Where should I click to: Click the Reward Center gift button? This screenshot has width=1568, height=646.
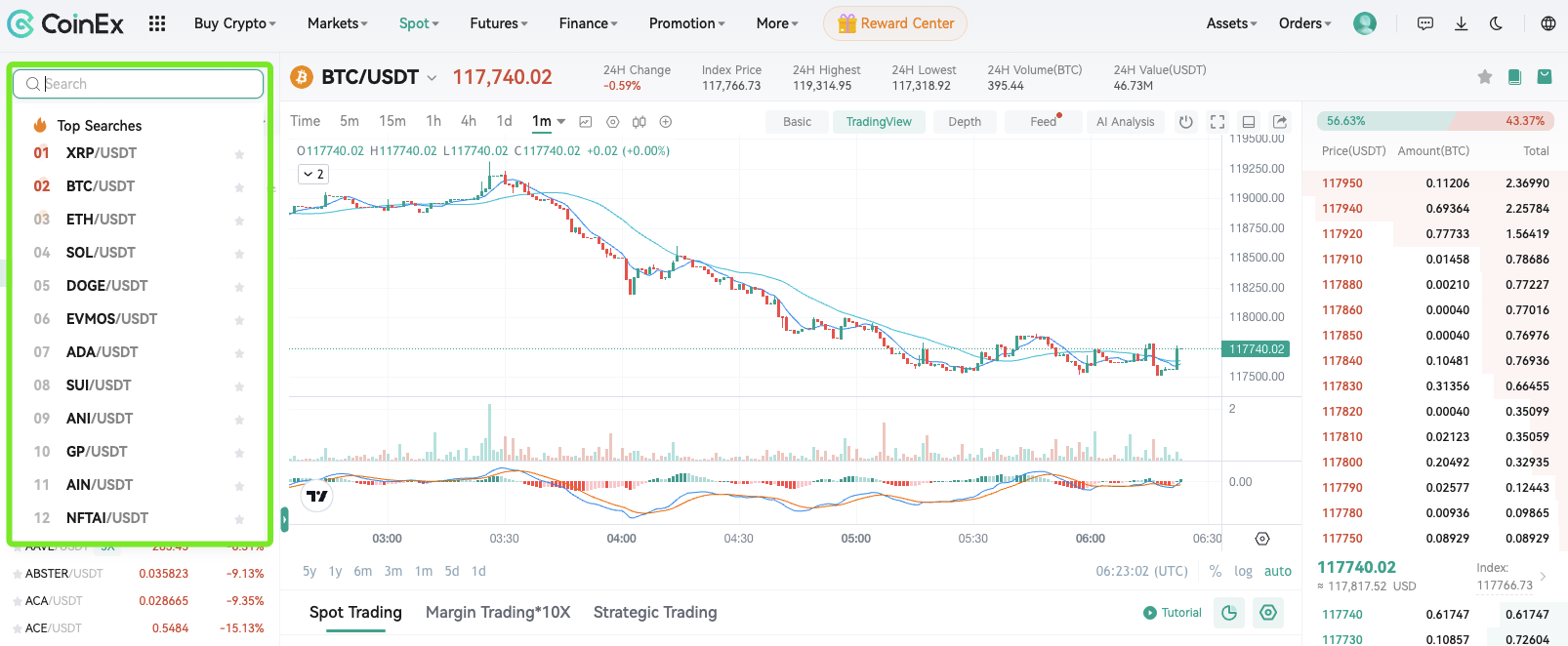pyautogui.click(x=895, y=23)
